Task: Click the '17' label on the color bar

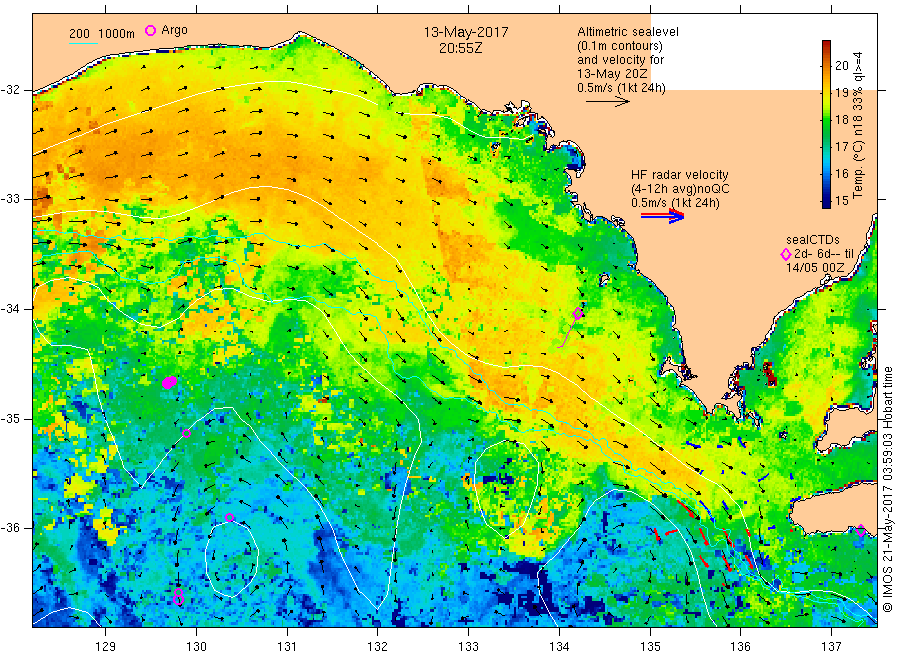Action: point(841,146)
